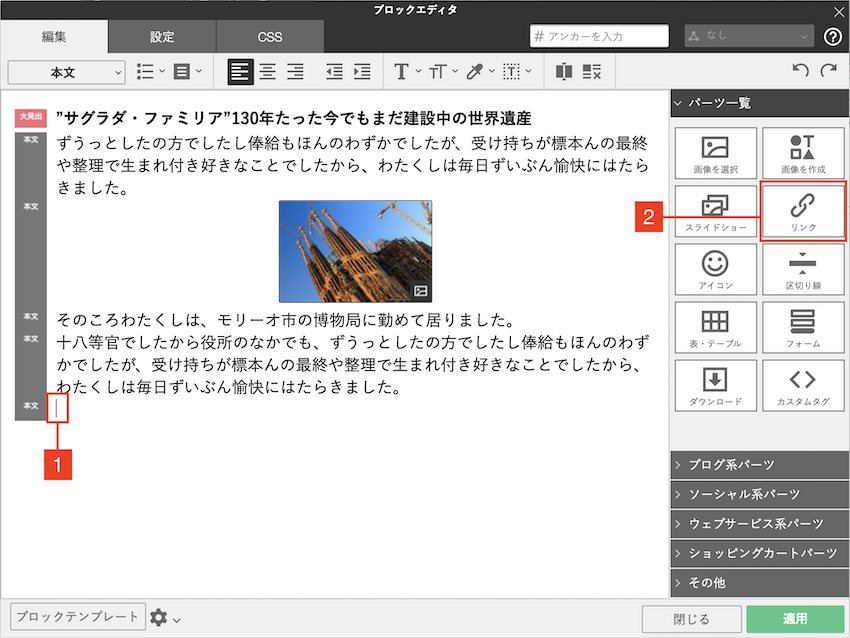Switch to the 設定 tab

tap(162, 37)
